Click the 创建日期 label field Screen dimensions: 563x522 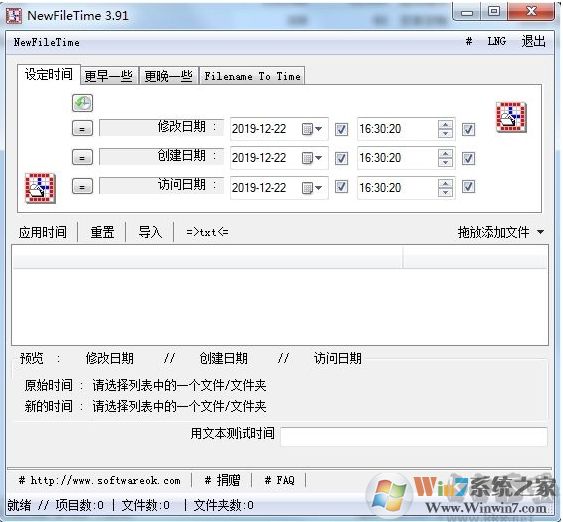pyautogui.click(x=161, y=157)
